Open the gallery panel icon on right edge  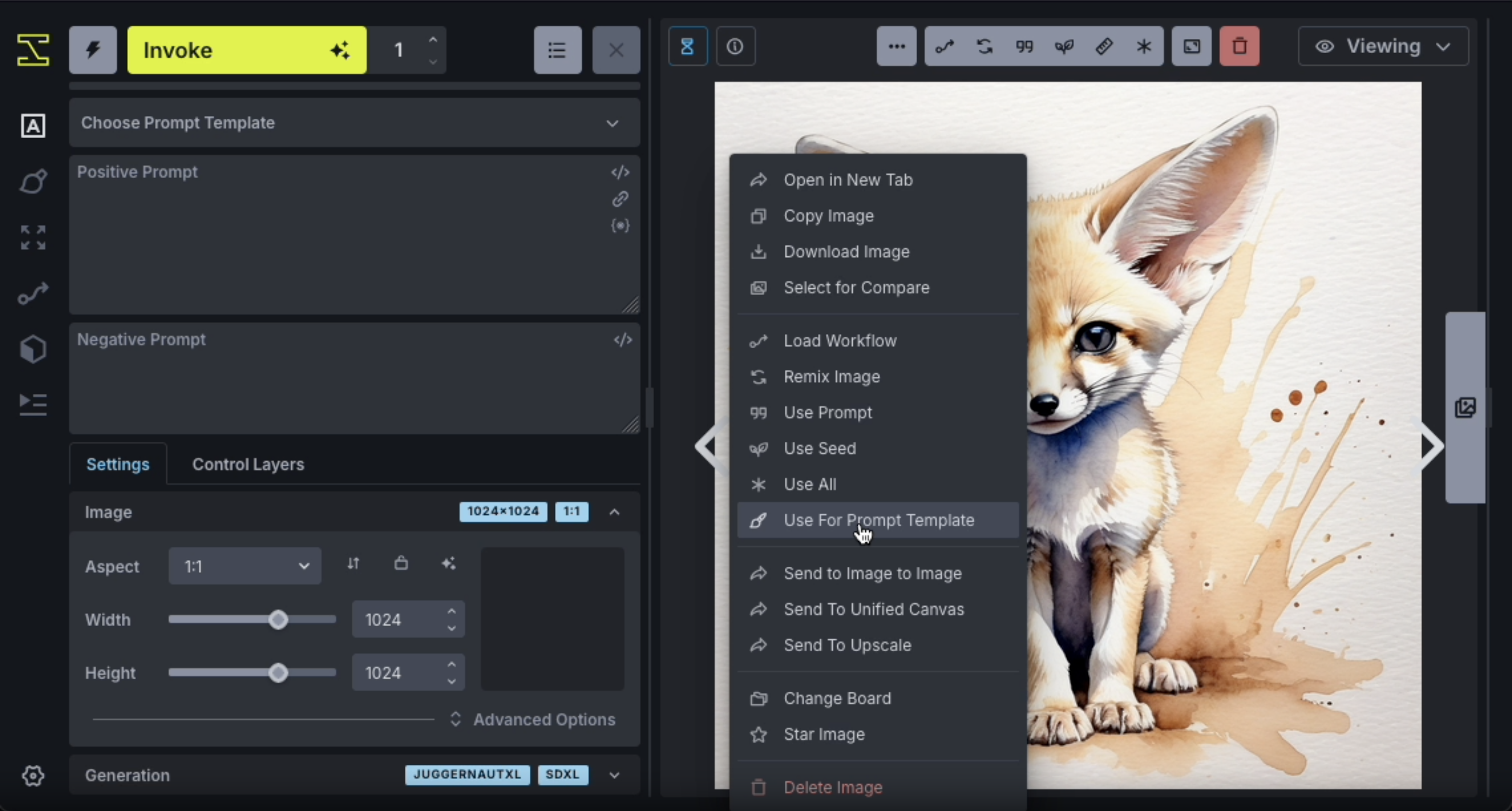[x=1465, y=407]
